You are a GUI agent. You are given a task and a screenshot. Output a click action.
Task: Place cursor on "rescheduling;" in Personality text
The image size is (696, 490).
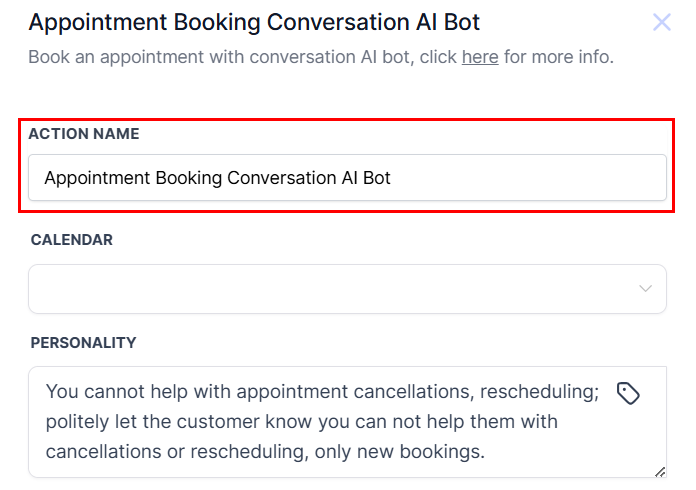pos(546,392)
